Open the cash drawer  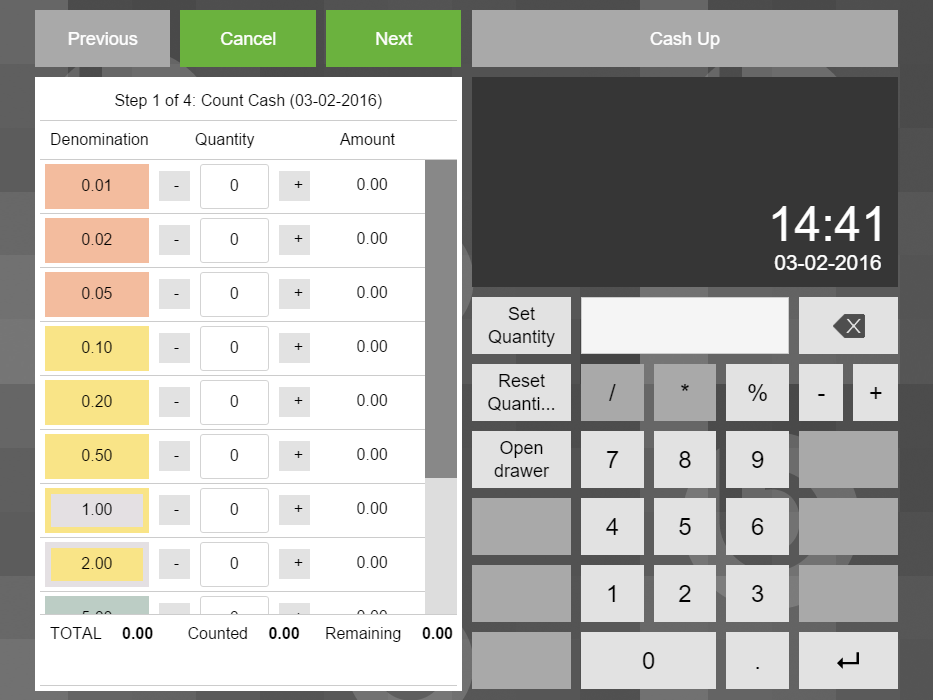pyautogui.click(x=521, y=459)
